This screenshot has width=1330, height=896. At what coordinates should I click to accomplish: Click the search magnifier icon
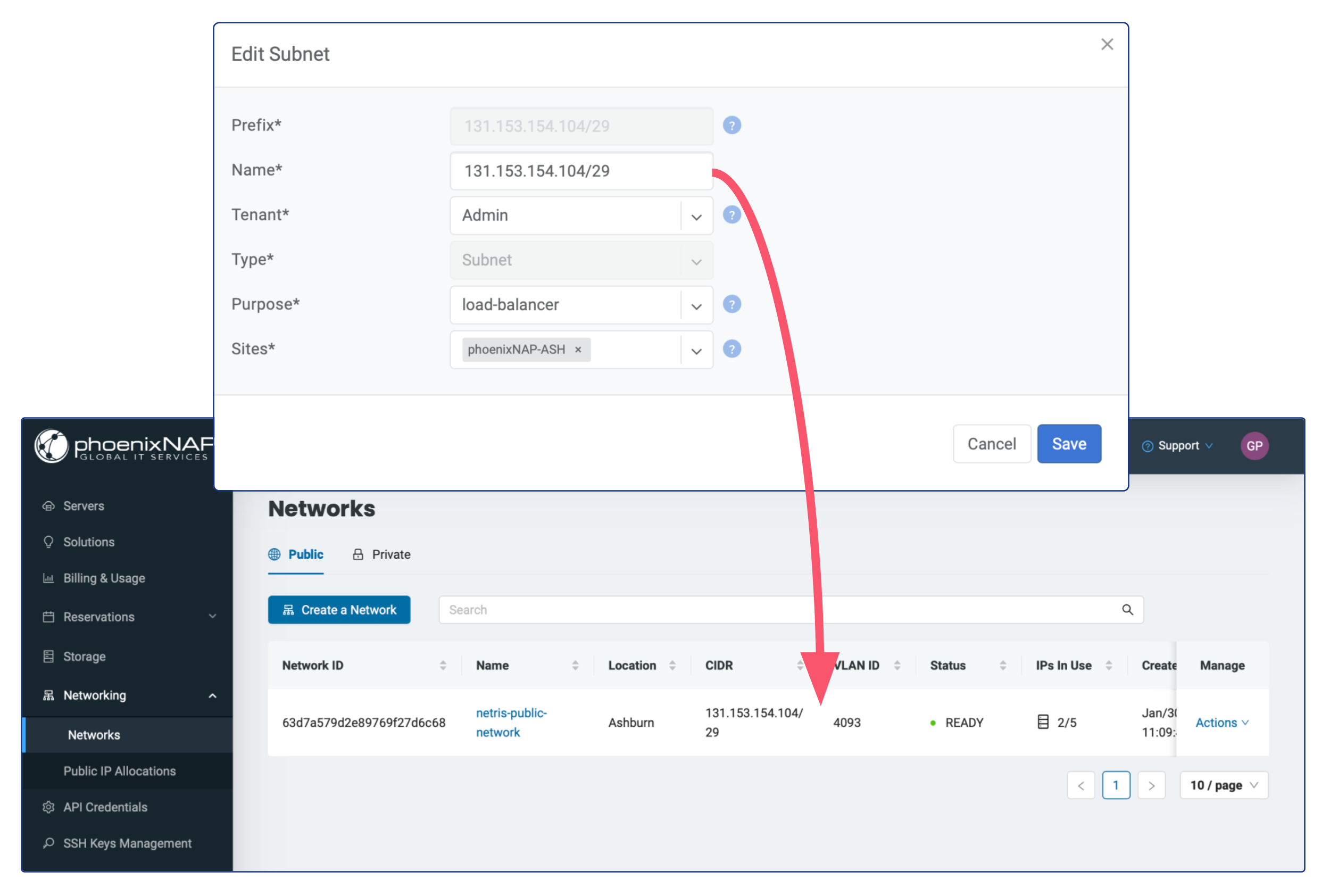(x=1127, y=610)
